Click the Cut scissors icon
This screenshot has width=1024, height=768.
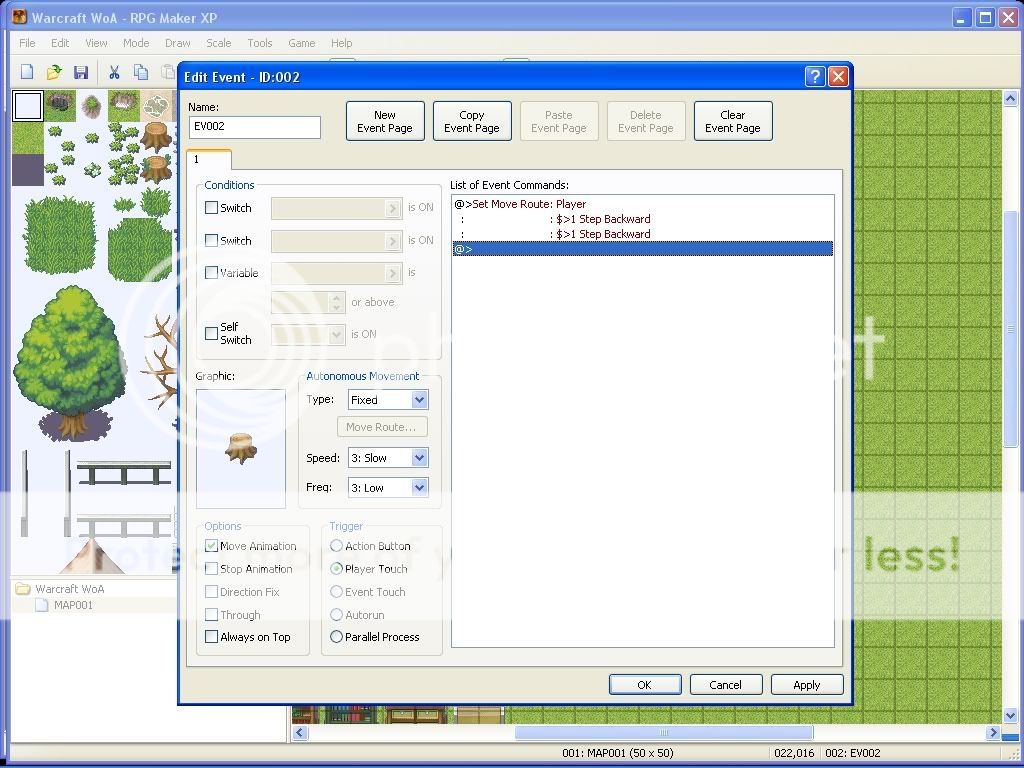114,72
